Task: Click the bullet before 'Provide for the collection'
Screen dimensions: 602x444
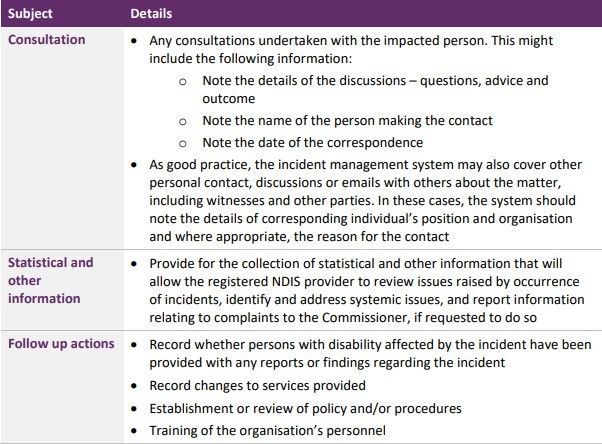Action: click(x=134, y=264)
